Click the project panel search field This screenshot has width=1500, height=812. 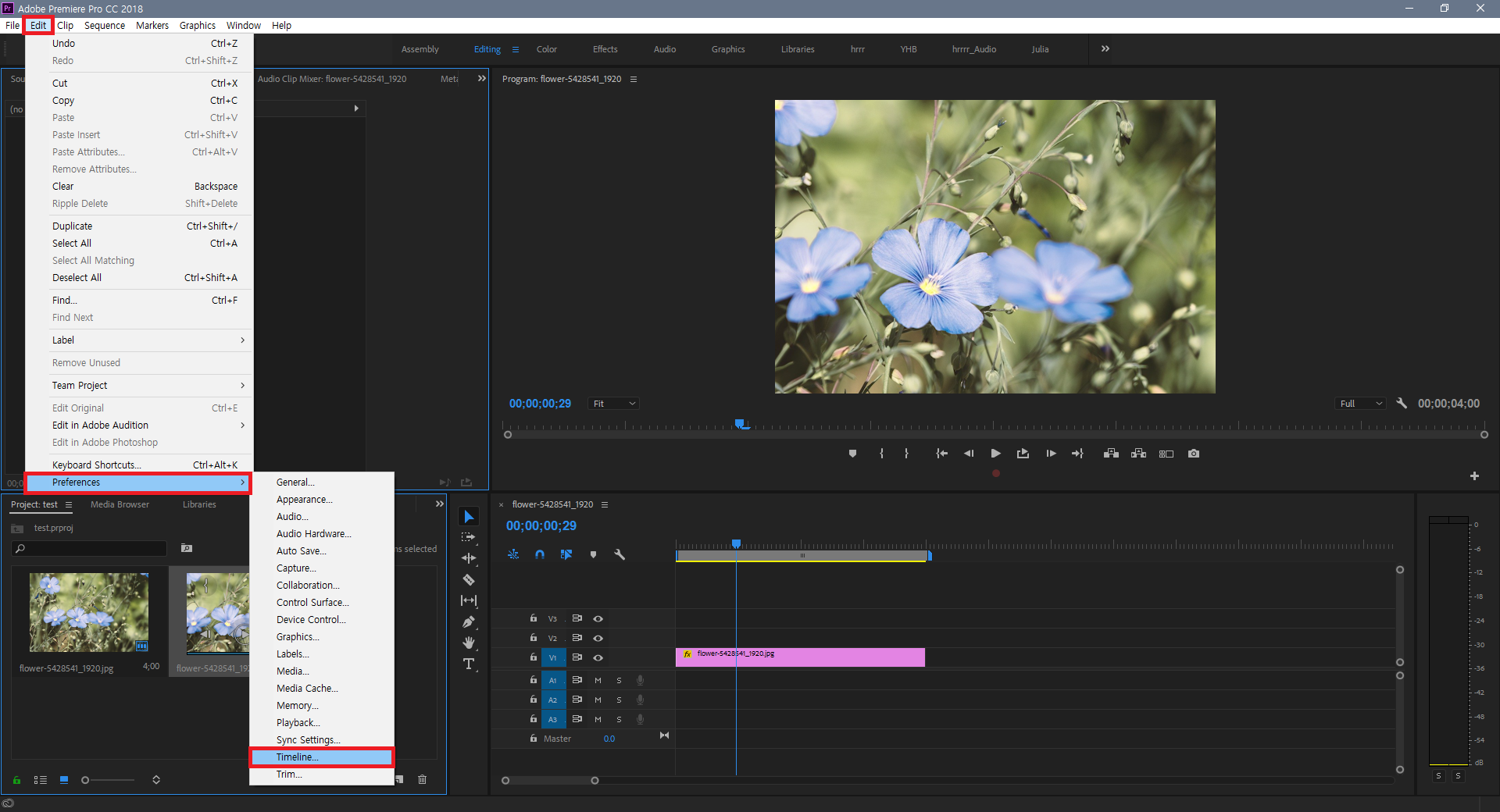90,549
